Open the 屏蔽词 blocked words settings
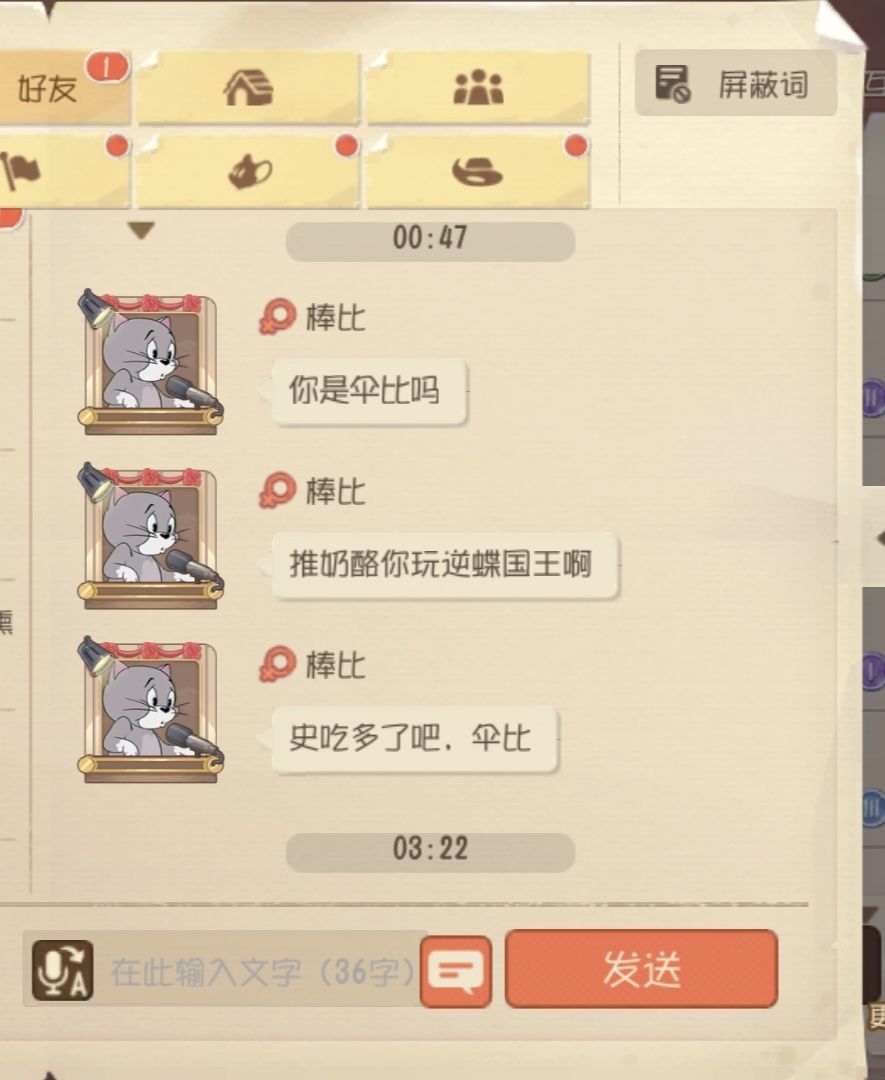 tap(736, 83)
